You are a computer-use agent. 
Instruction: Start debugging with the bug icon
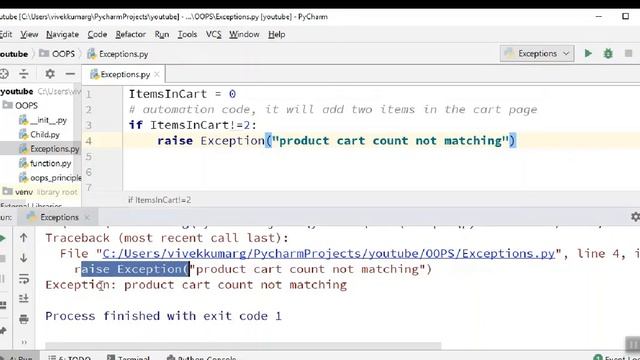pyautogui.click(x=608, y=53)
